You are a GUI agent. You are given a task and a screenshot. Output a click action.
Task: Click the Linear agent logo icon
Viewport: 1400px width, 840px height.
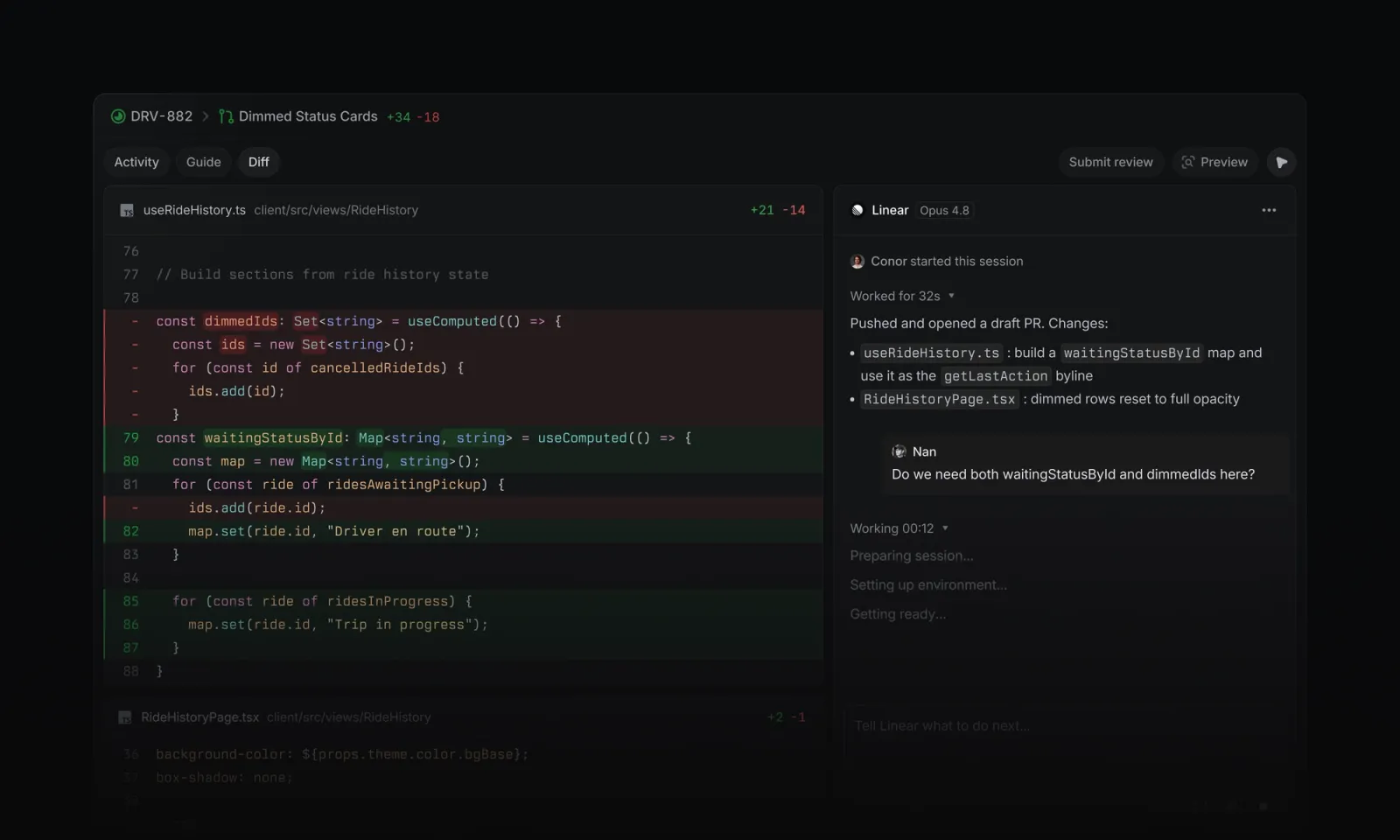[857, 210]
